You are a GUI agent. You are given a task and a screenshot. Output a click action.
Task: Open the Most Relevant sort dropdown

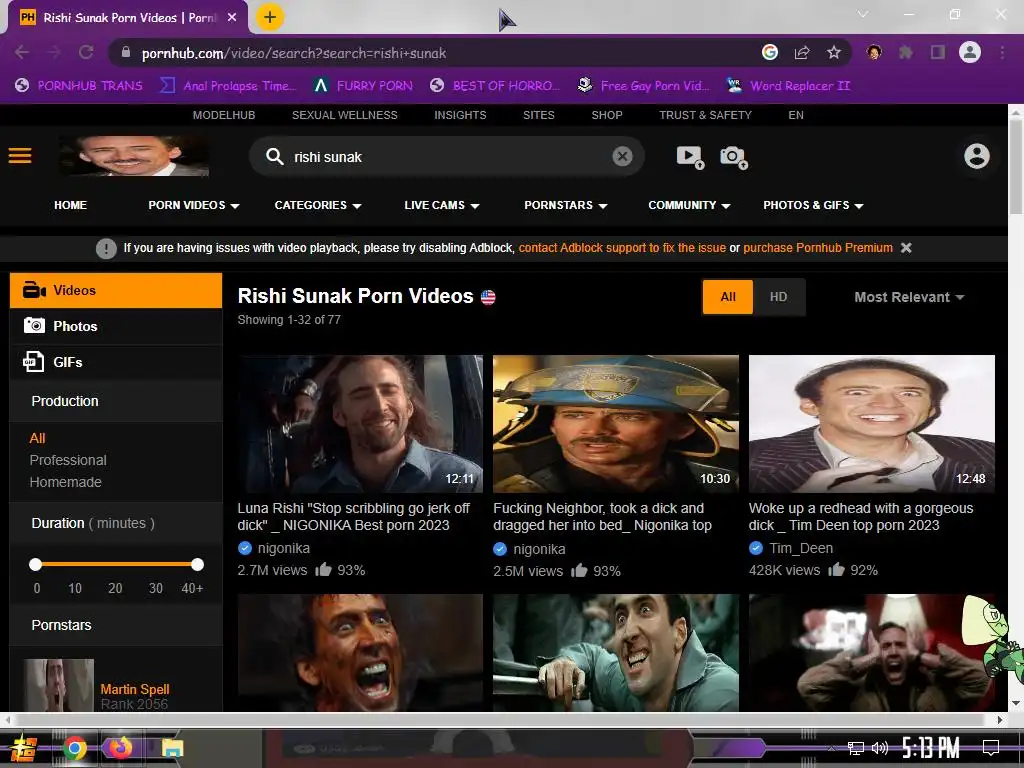(909, 297)
